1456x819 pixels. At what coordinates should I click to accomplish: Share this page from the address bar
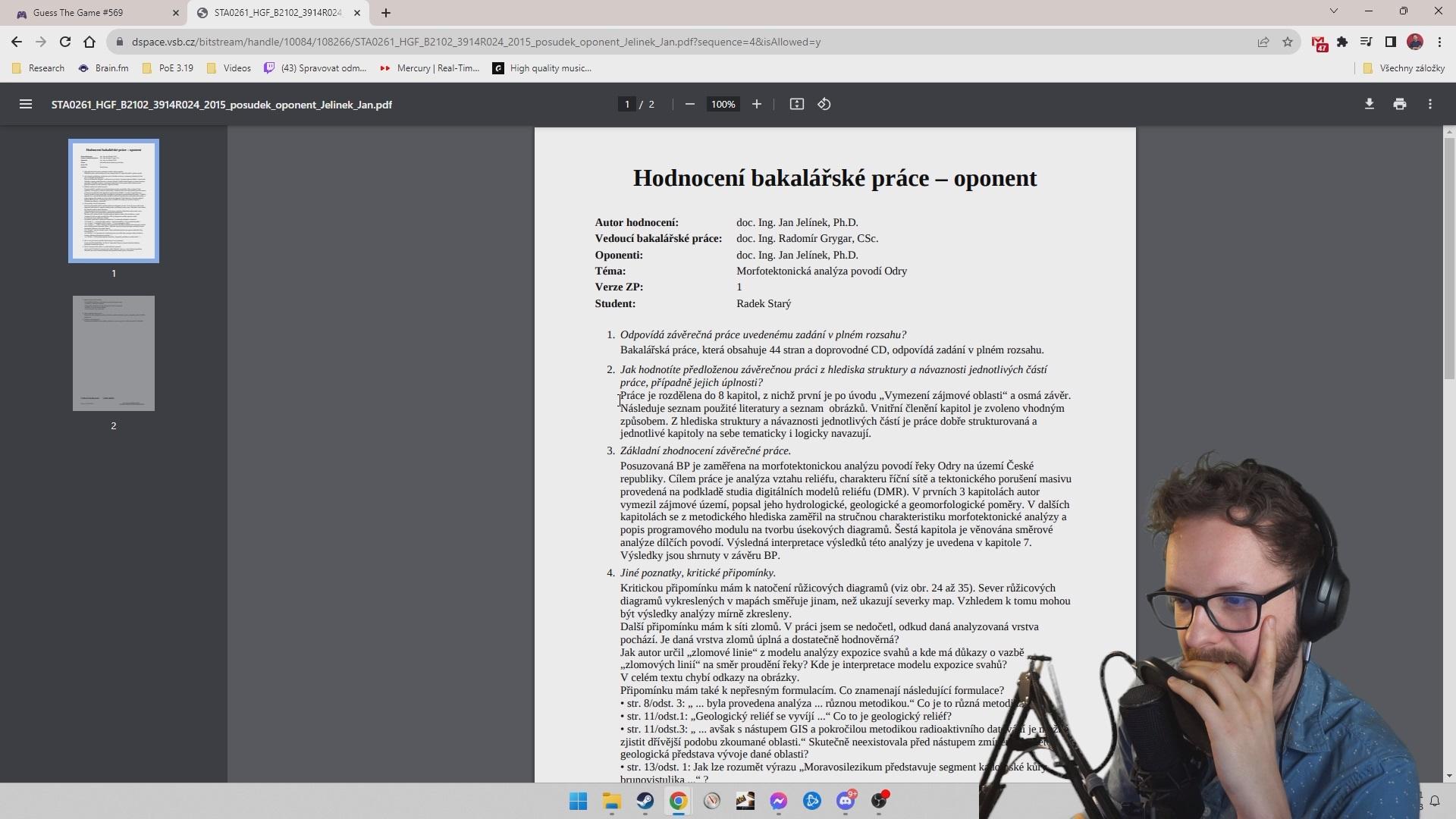1263,42
